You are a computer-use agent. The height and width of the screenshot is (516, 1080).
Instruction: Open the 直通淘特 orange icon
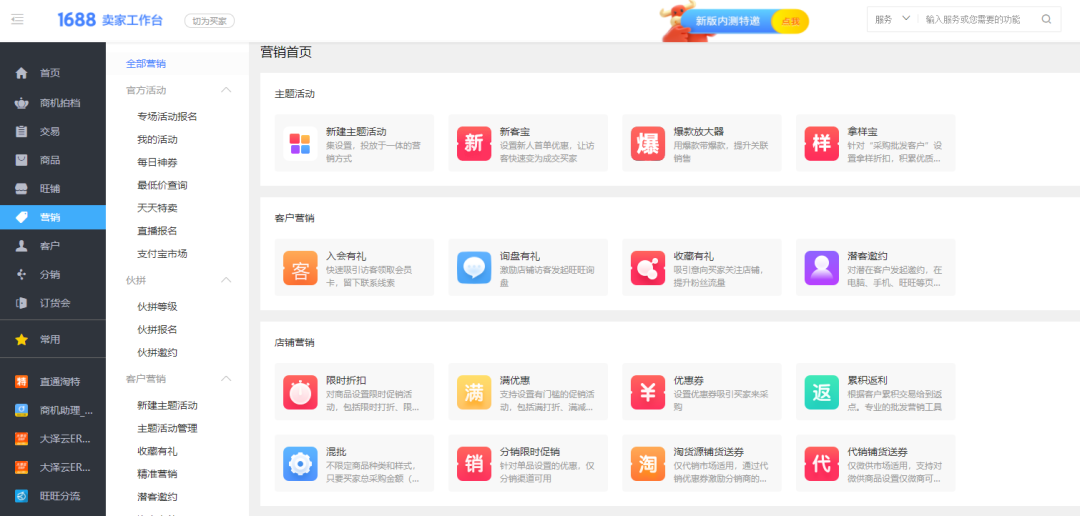coord(21,382)
